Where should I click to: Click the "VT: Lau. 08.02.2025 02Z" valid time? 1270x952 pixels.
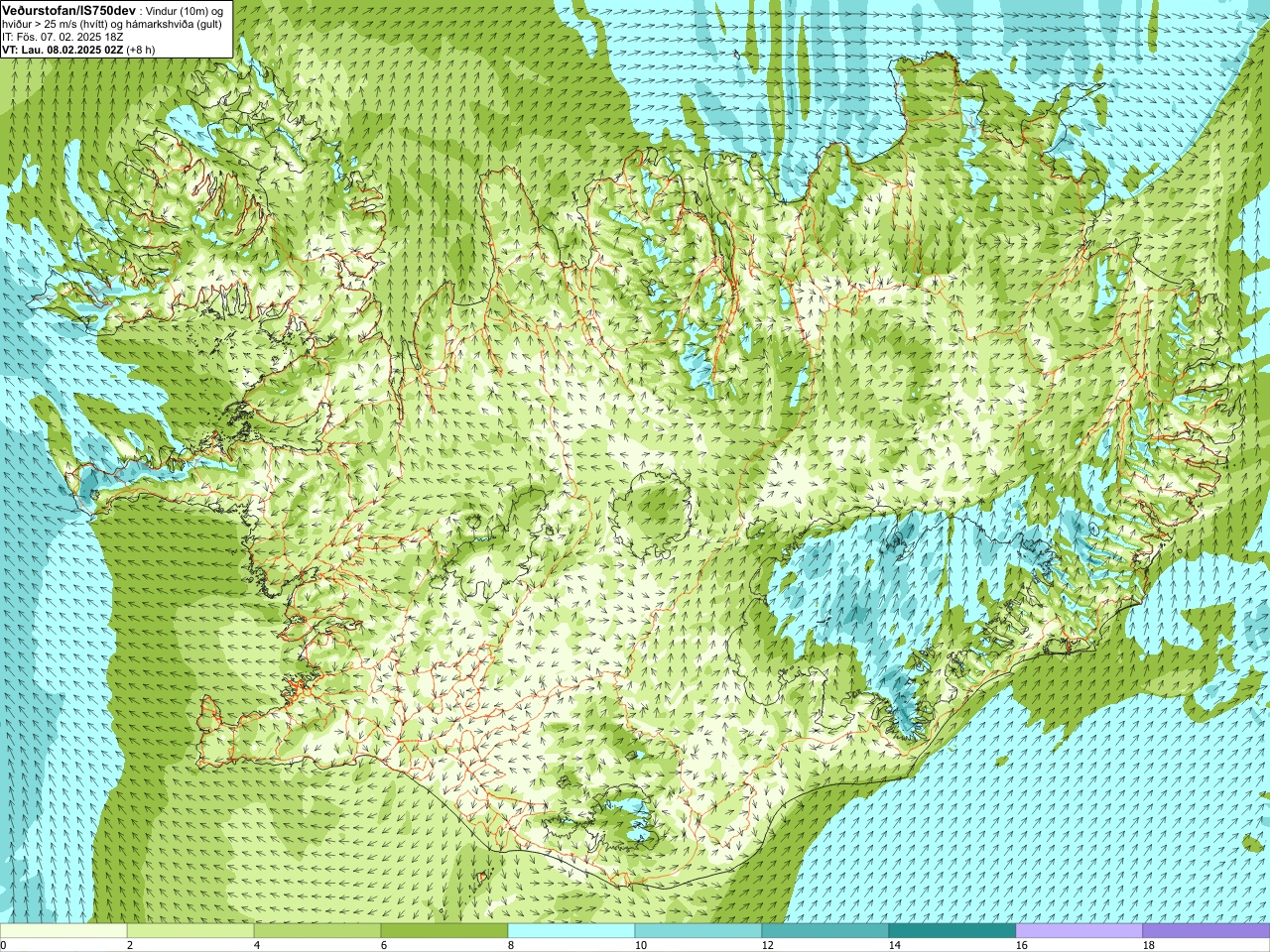pyautogui.click(x=63, y=50)
